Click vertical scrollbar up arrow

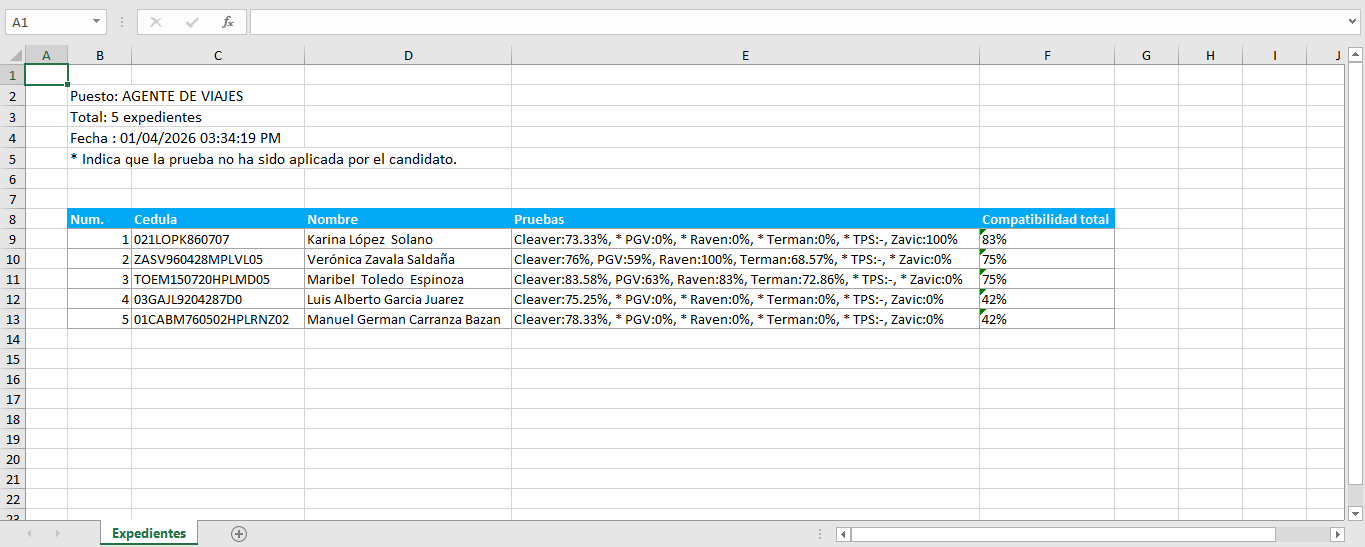(1355, 55)
